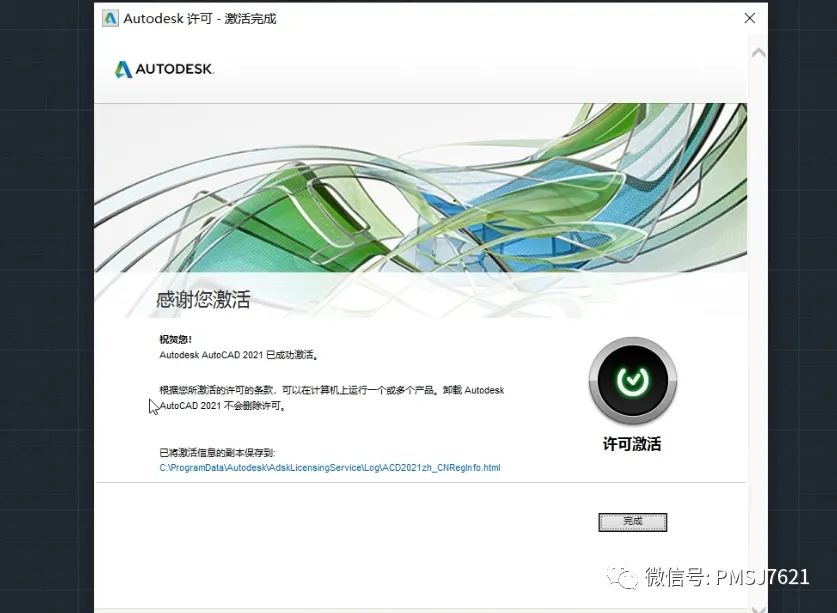Click the scrollbar down arrow at the bottom
This screenshot has height=613, width=837.
(758, 609)
